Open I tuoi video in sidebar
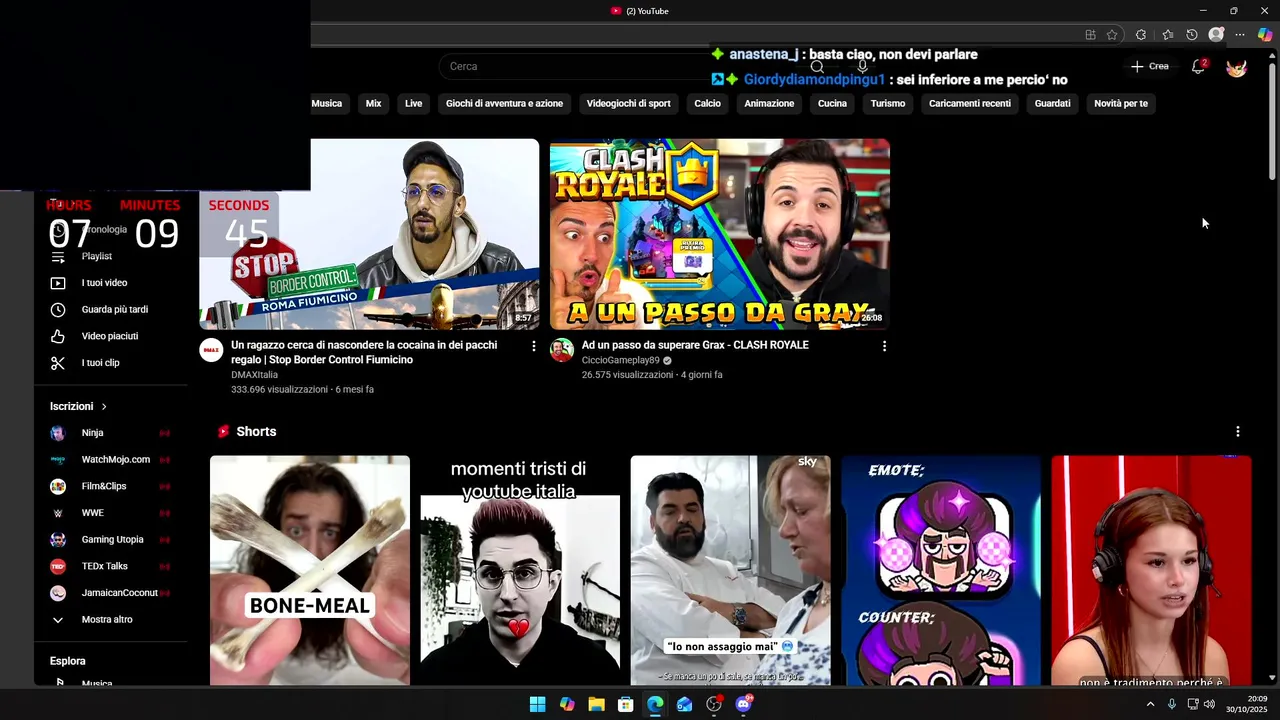The height and width of the screenshot is (720, 1280). click(x=110, y=283)
